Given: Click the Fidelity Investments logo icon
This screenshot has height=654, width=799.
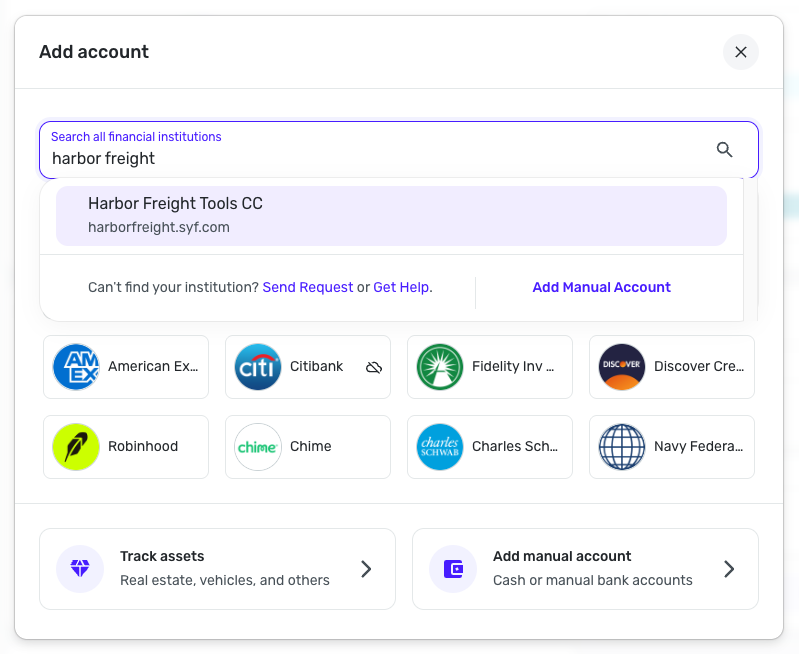Looking at the screenshot, I should tap(440, 367).
